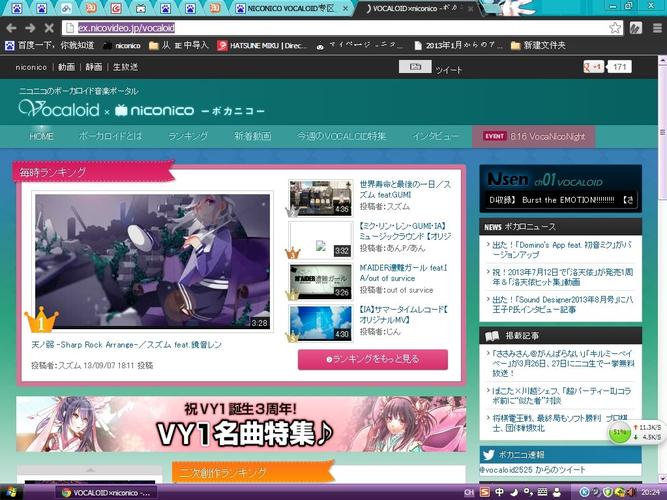Open the 将棋電王戦 article link

[561, 423]
